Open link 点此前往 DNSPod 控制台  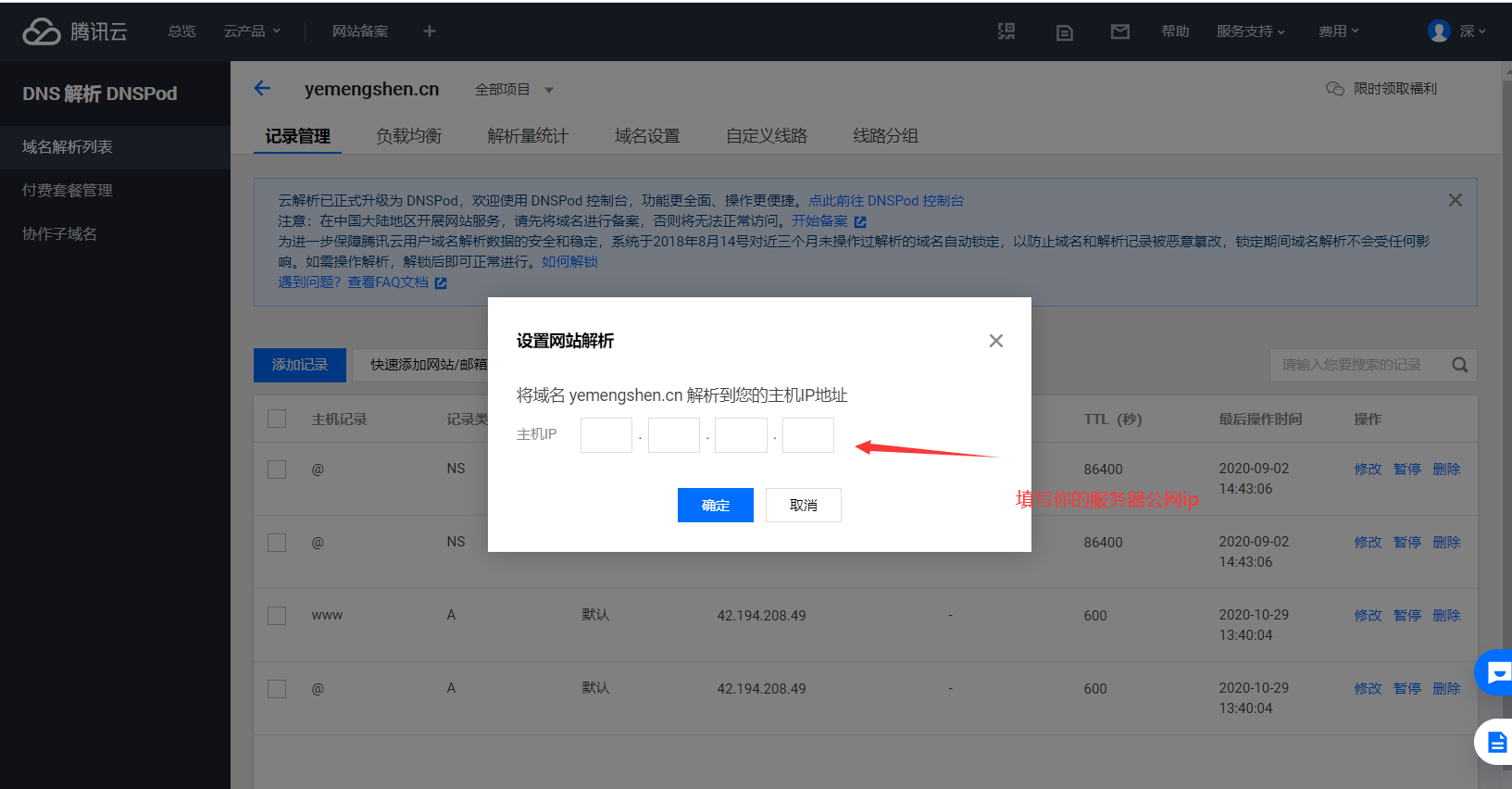[886, 201]
